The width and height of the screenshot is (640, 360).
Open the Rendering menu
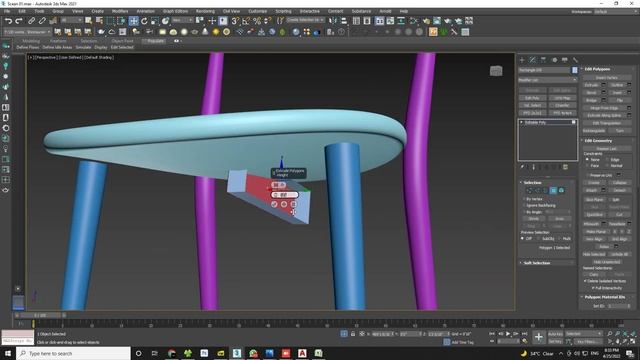(x=205, y=11)
